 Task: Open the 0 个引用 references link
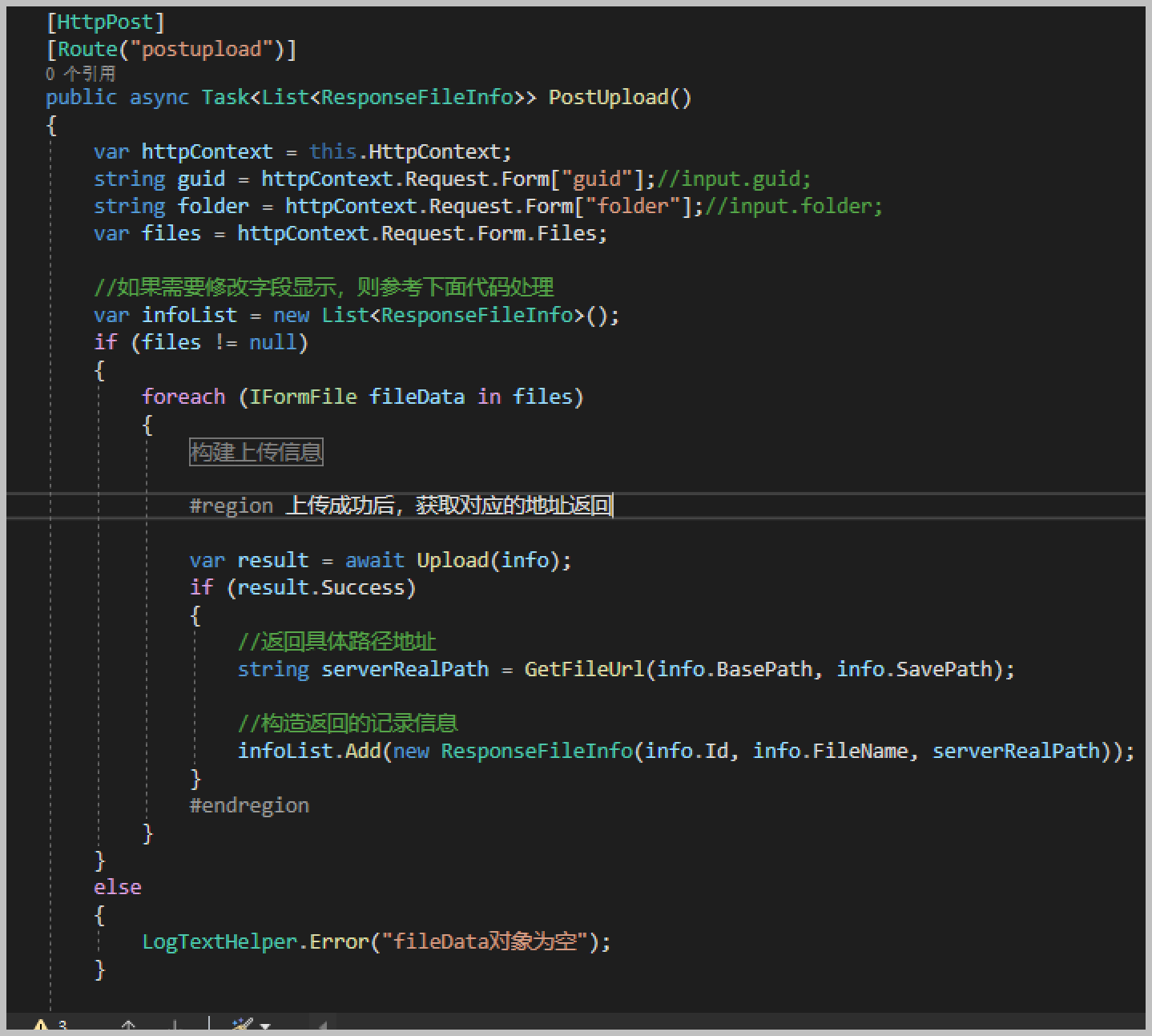[x=81, y=74]
